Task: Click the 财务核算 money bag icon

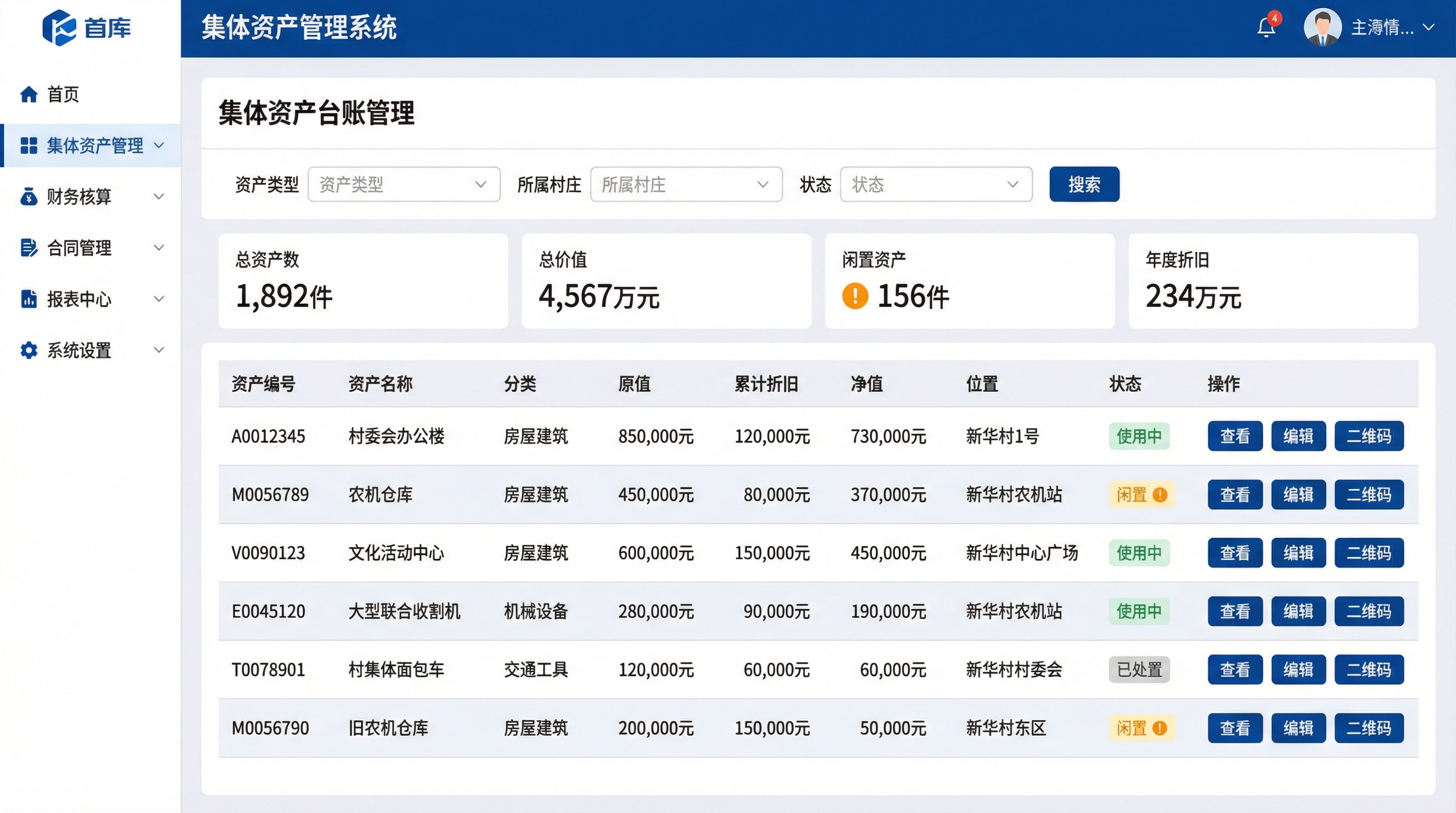Action: click(x=29, y=197)
